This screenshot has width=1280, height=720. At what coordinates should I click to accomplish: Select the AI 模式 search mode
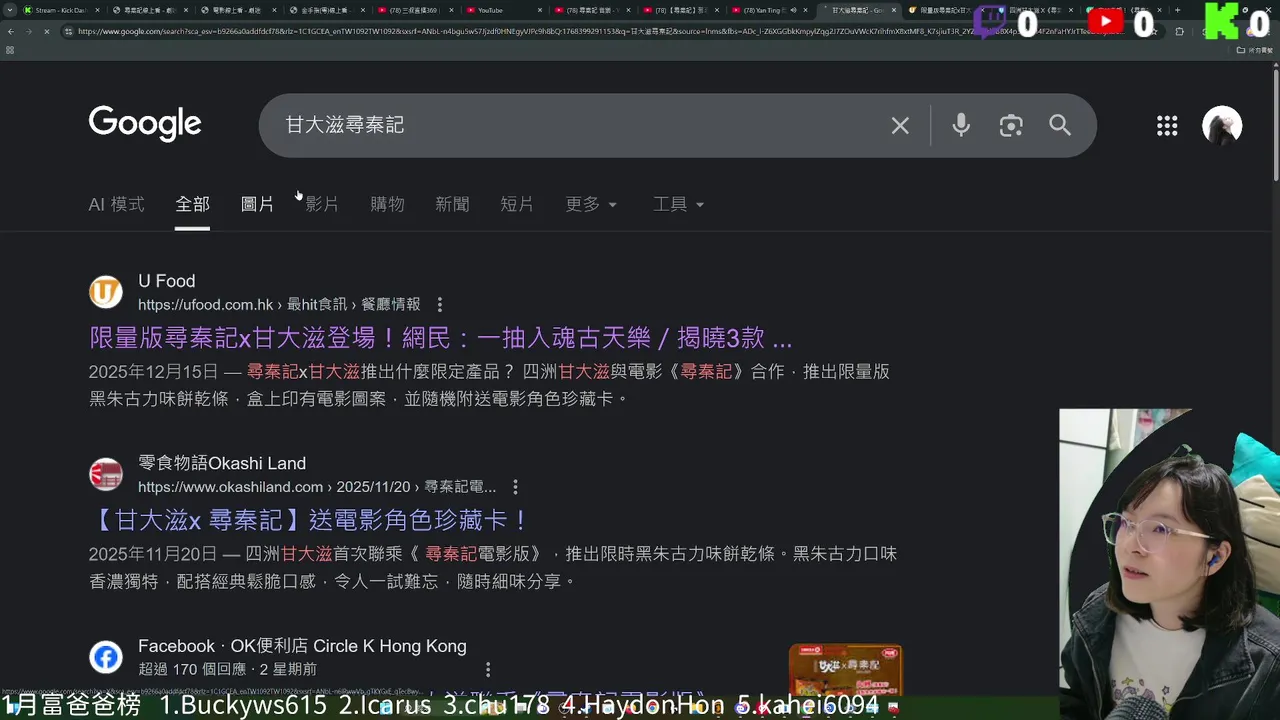[x=117, y=204]
